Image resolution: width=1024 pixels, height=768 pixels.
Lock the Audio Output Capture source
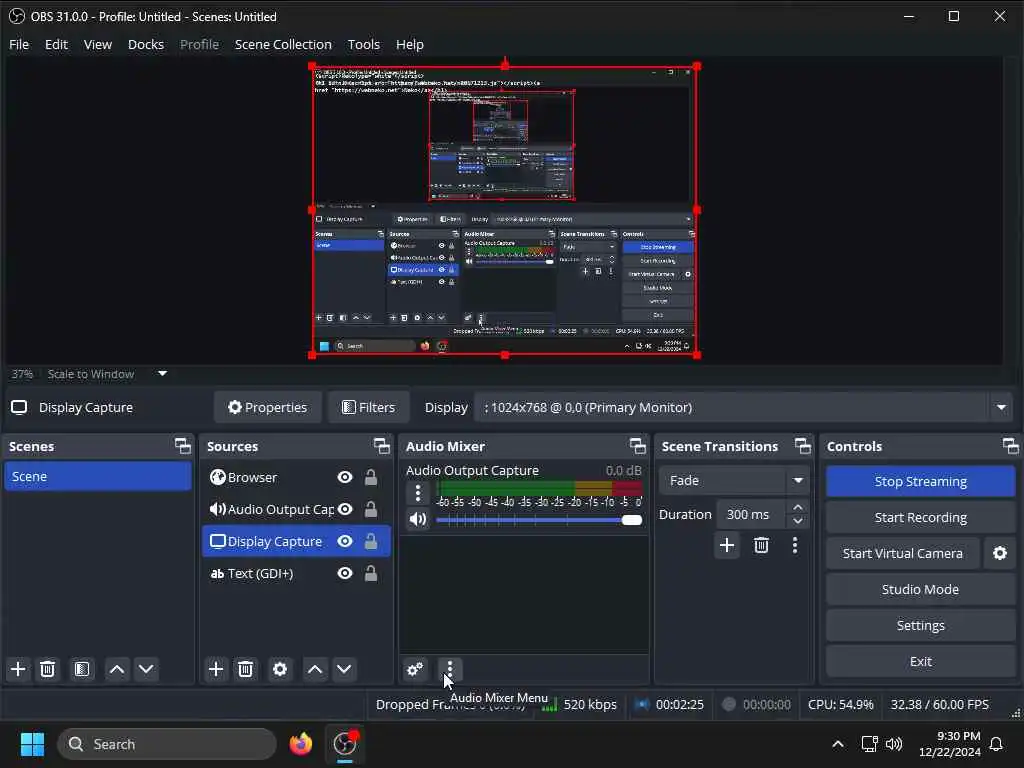tap(371, 509)
